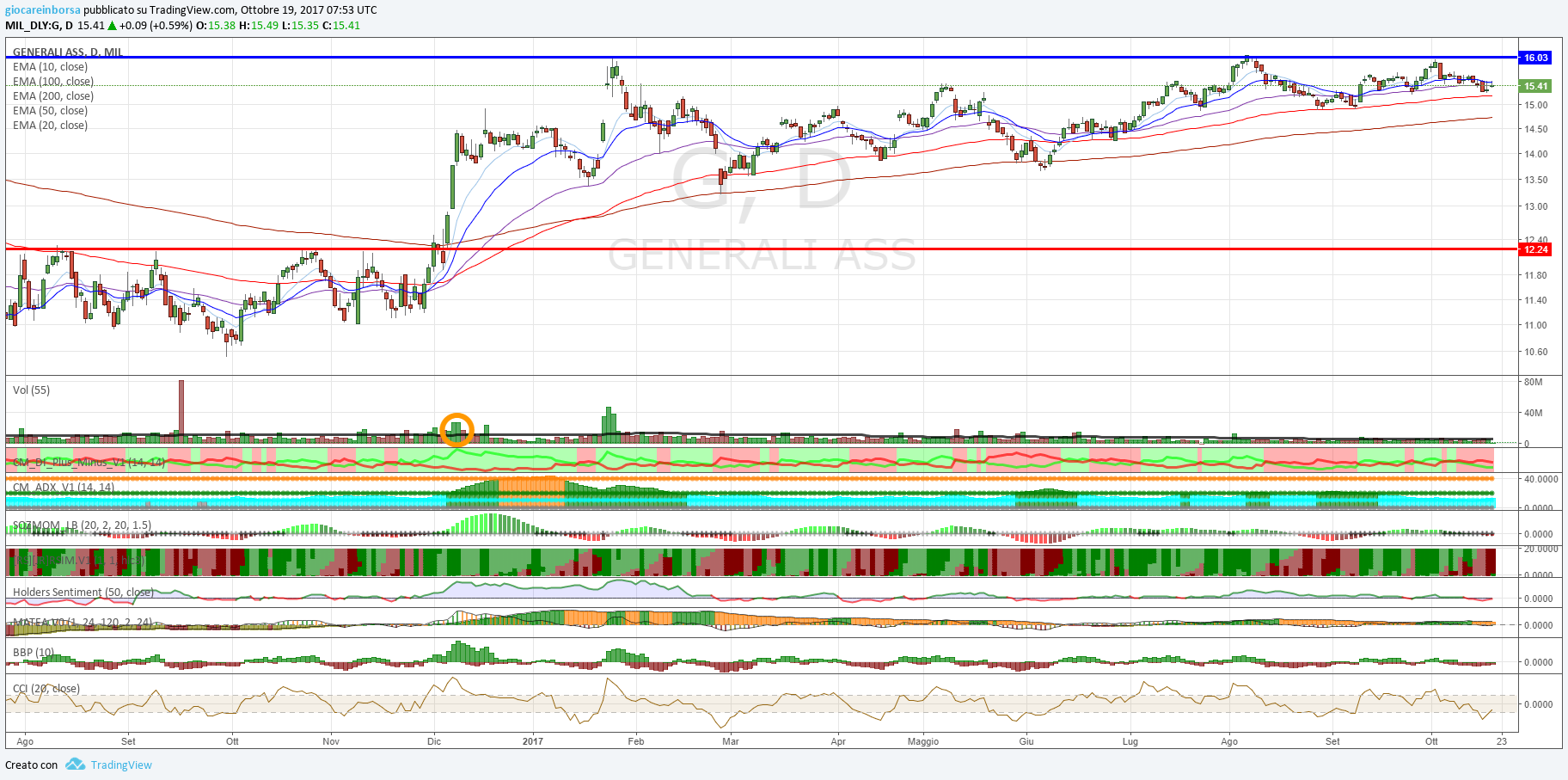This screenshot has height=780, width=1568.
Task: Click the Feb time axis label
Action: pos(636,741)
